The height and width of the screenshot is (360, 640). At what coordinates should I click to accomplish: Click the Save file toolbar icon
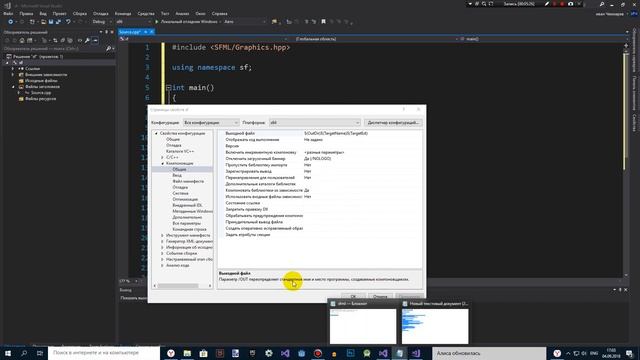click(51, 22)
